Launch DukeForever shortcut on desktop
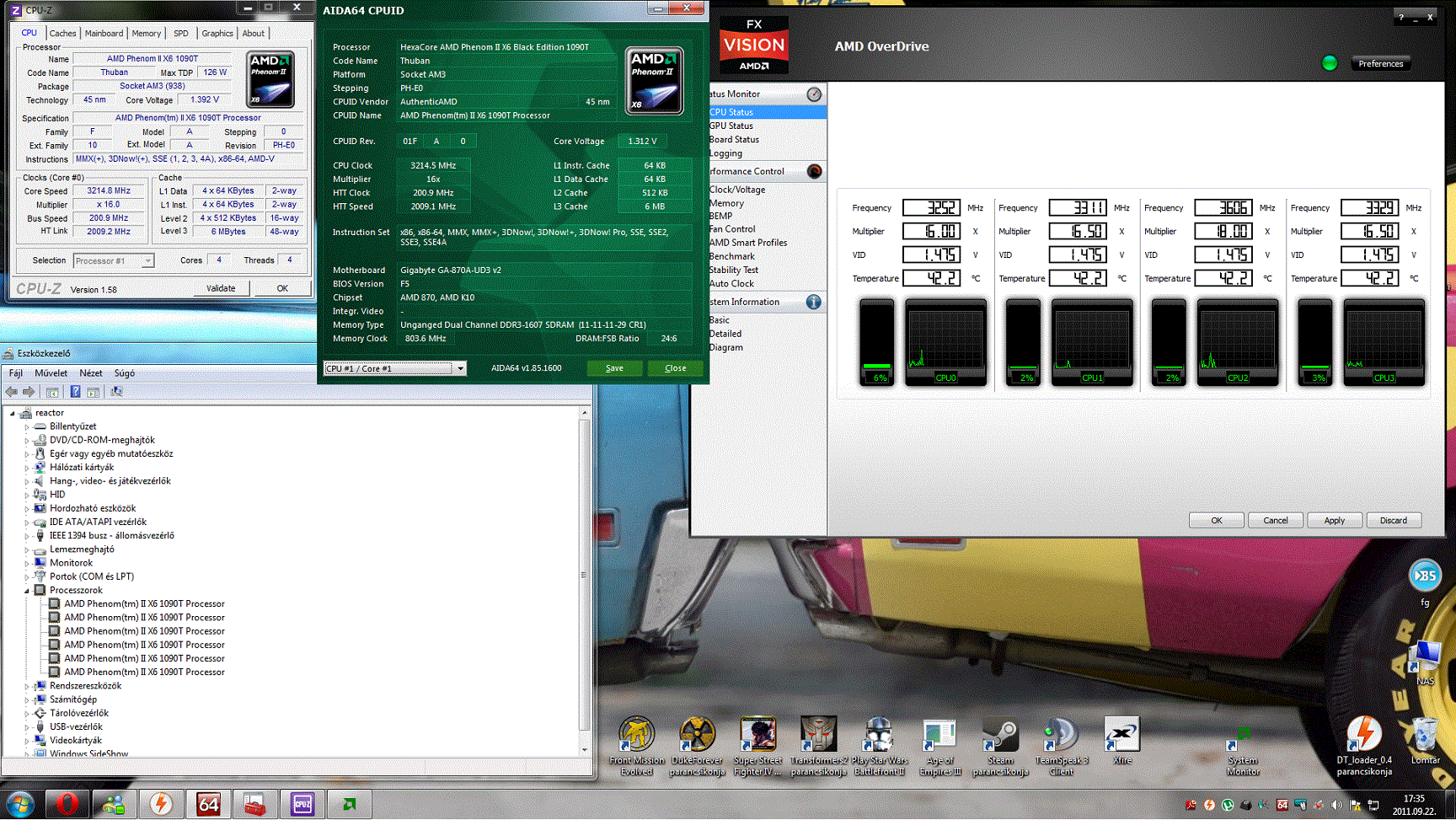Screen dimensions: 1456x836 pyautogui.click(x=698, y=745)
